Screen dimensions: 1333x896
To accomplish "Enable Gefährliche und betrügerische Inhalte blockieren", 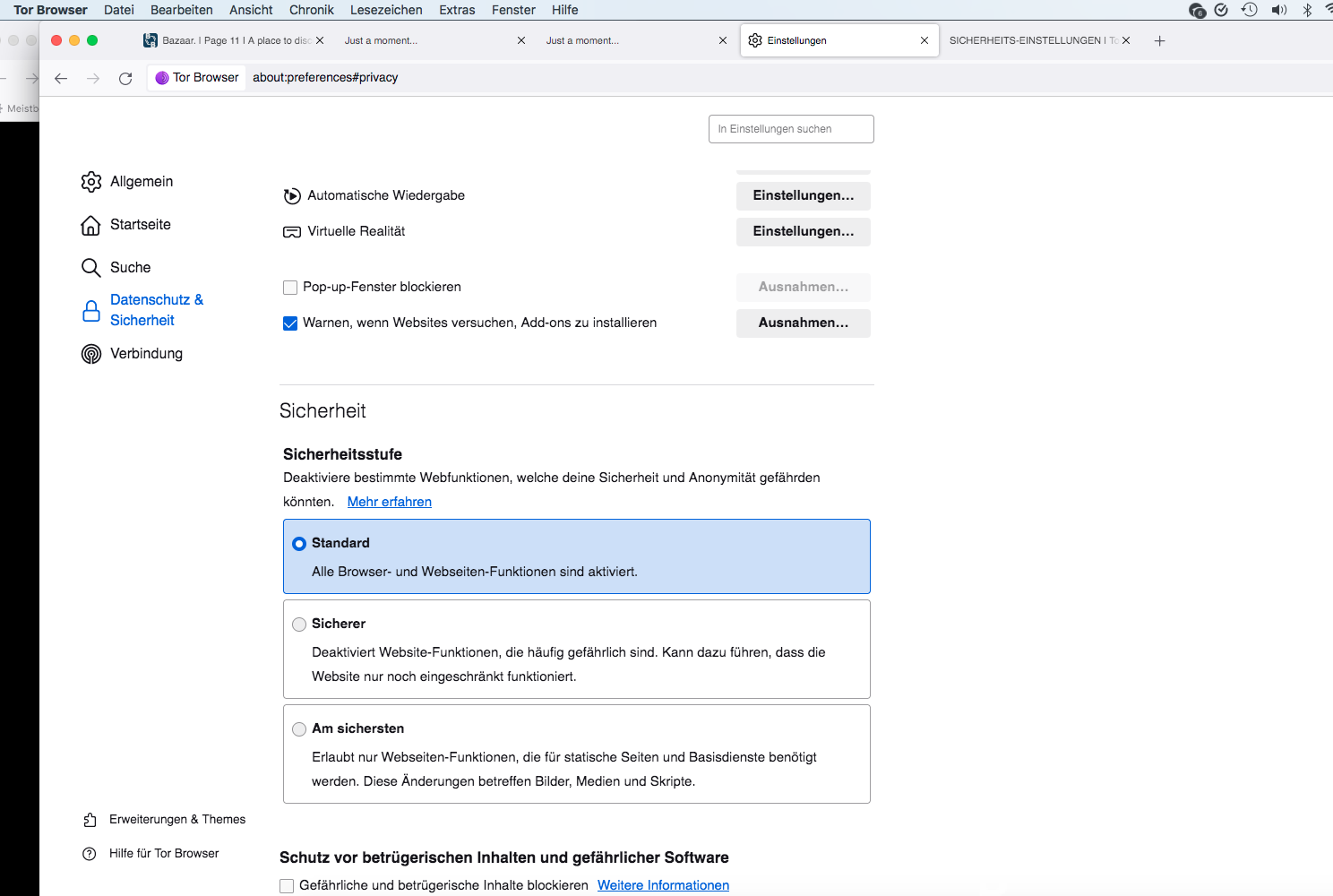I will tap(287, 886).
